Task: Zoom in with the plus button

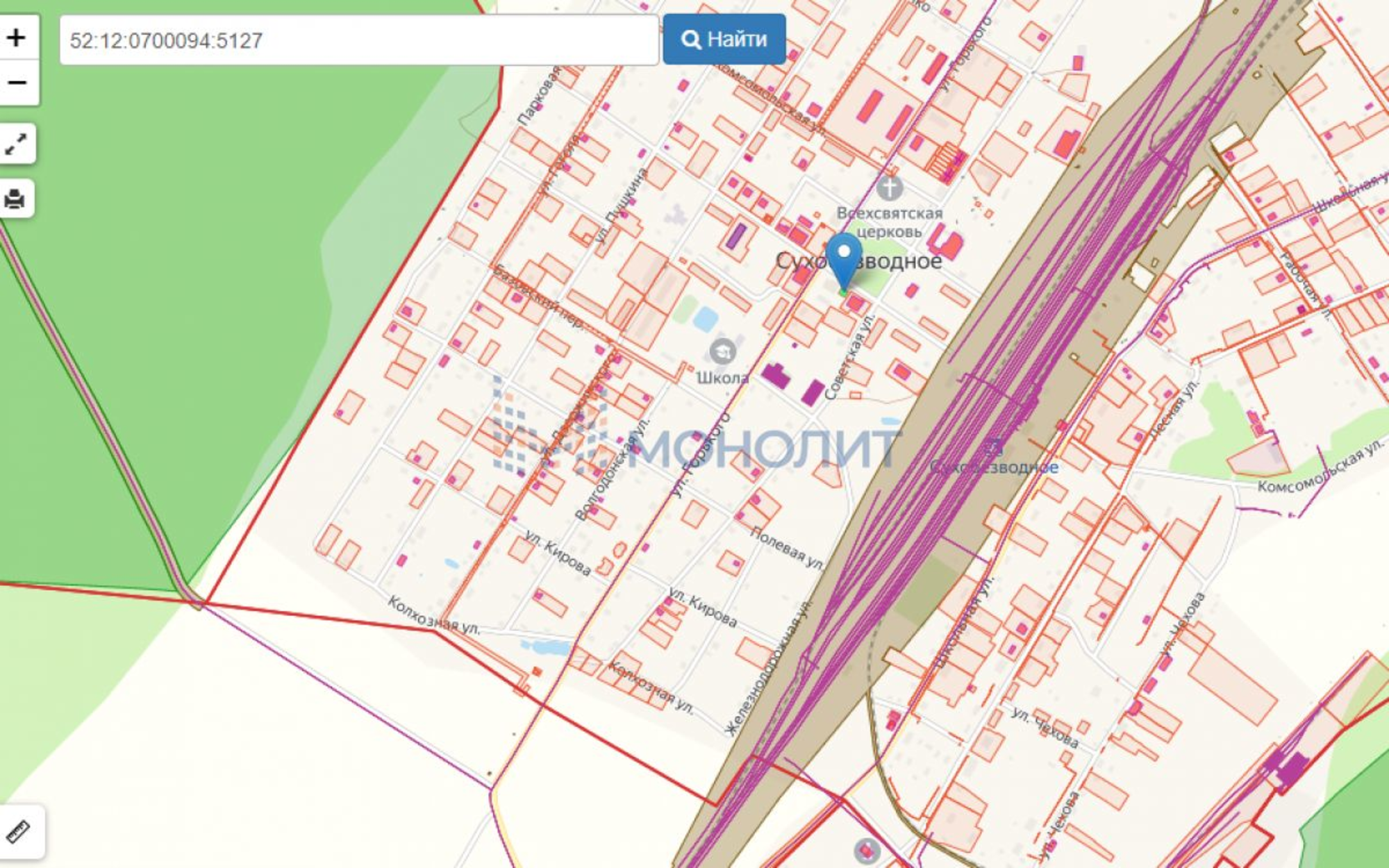Action: 17,37
